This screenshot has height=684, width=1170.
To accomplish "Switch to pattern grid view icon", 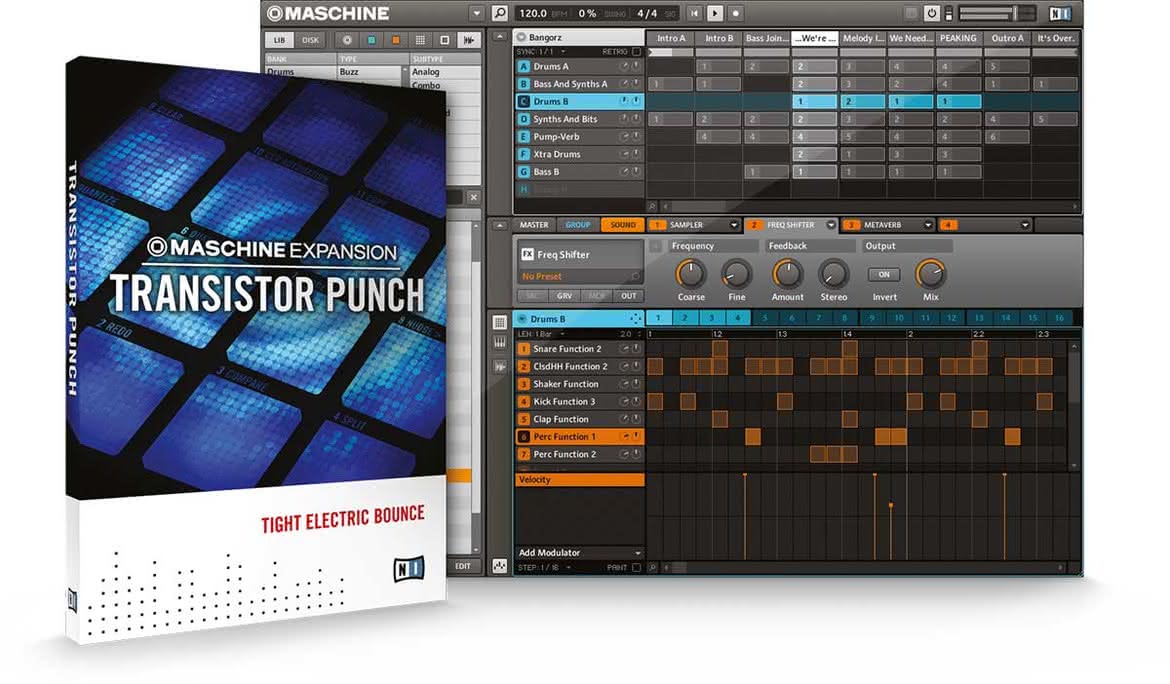I will pyautogui.click(x=499, y=322).
